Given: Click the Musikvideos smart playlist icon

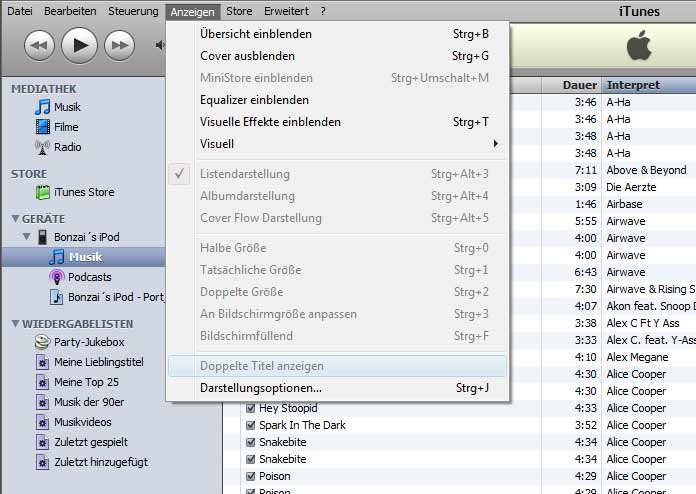Looking at the screenshot, I should coord(43,422).
